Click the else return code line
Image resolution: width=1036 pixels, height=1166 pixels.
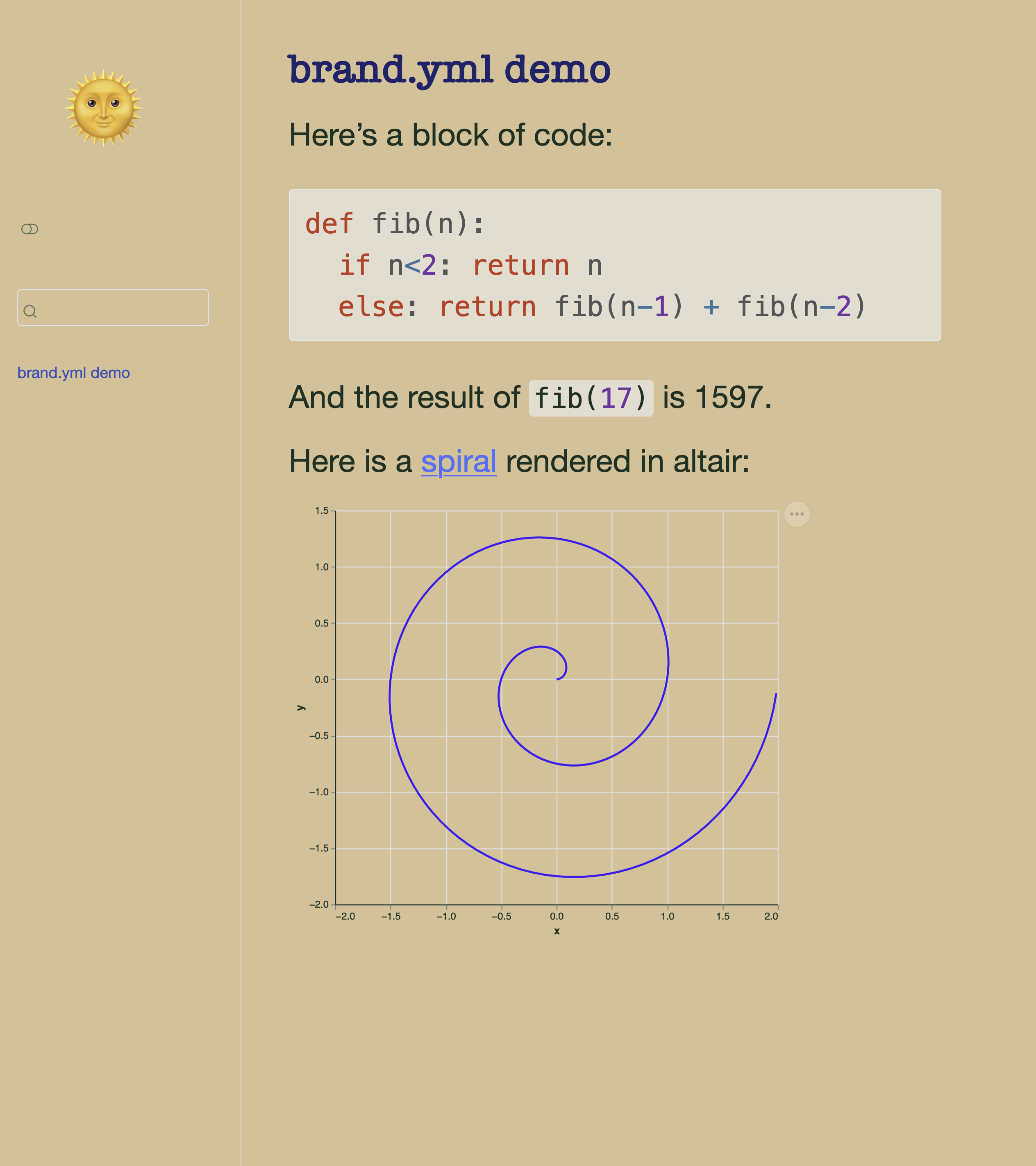[602, 307]
